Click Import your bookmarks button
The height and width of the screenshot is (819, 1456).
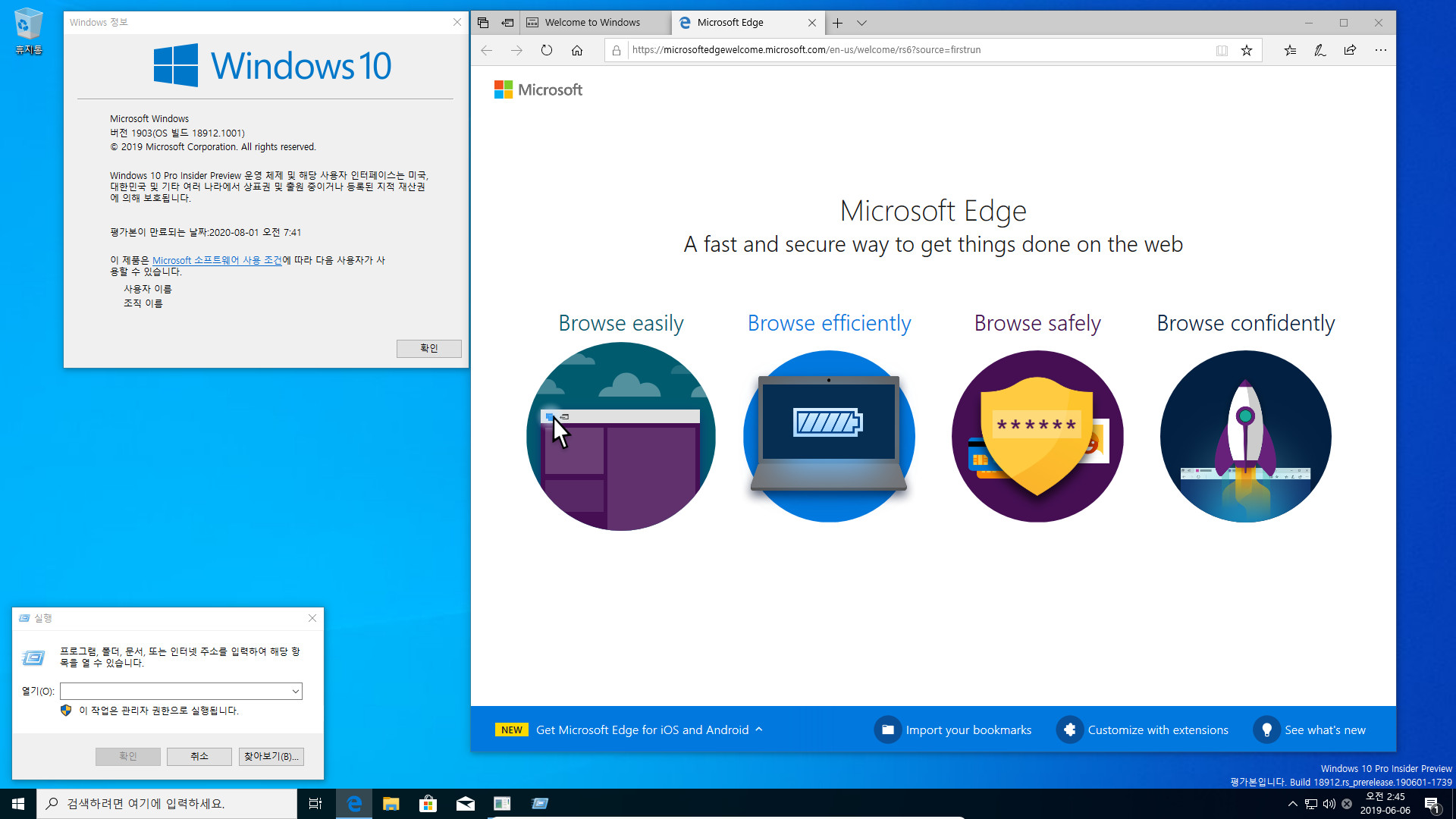953,729
